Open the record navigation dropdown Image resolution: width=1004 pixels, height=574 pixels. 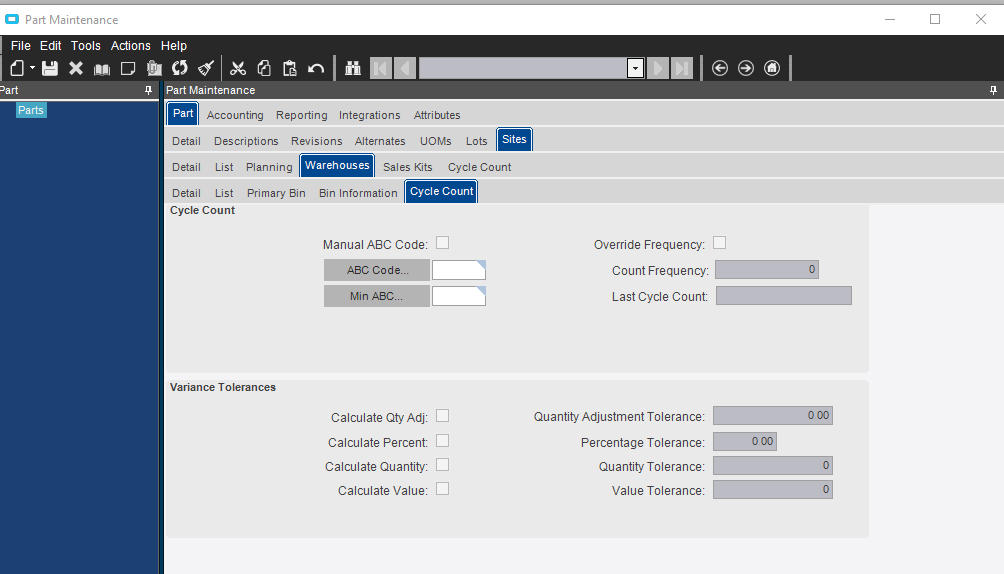point(635,68)
